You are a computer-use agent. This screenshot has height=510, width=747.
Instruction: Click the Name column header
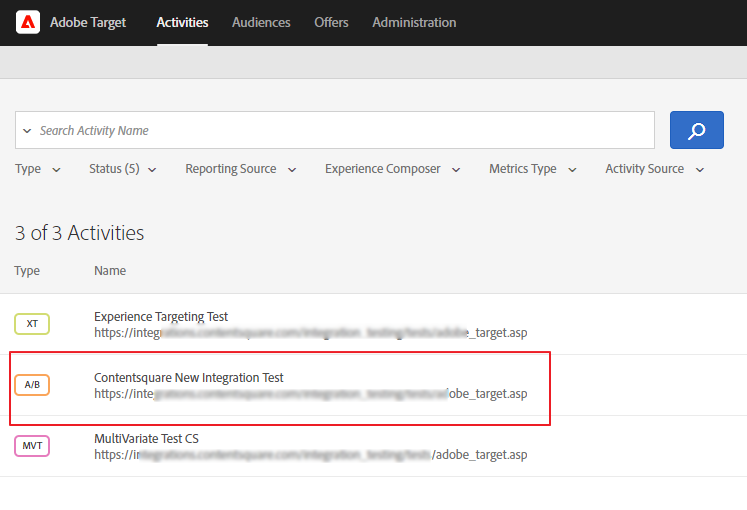coord(110,270)
